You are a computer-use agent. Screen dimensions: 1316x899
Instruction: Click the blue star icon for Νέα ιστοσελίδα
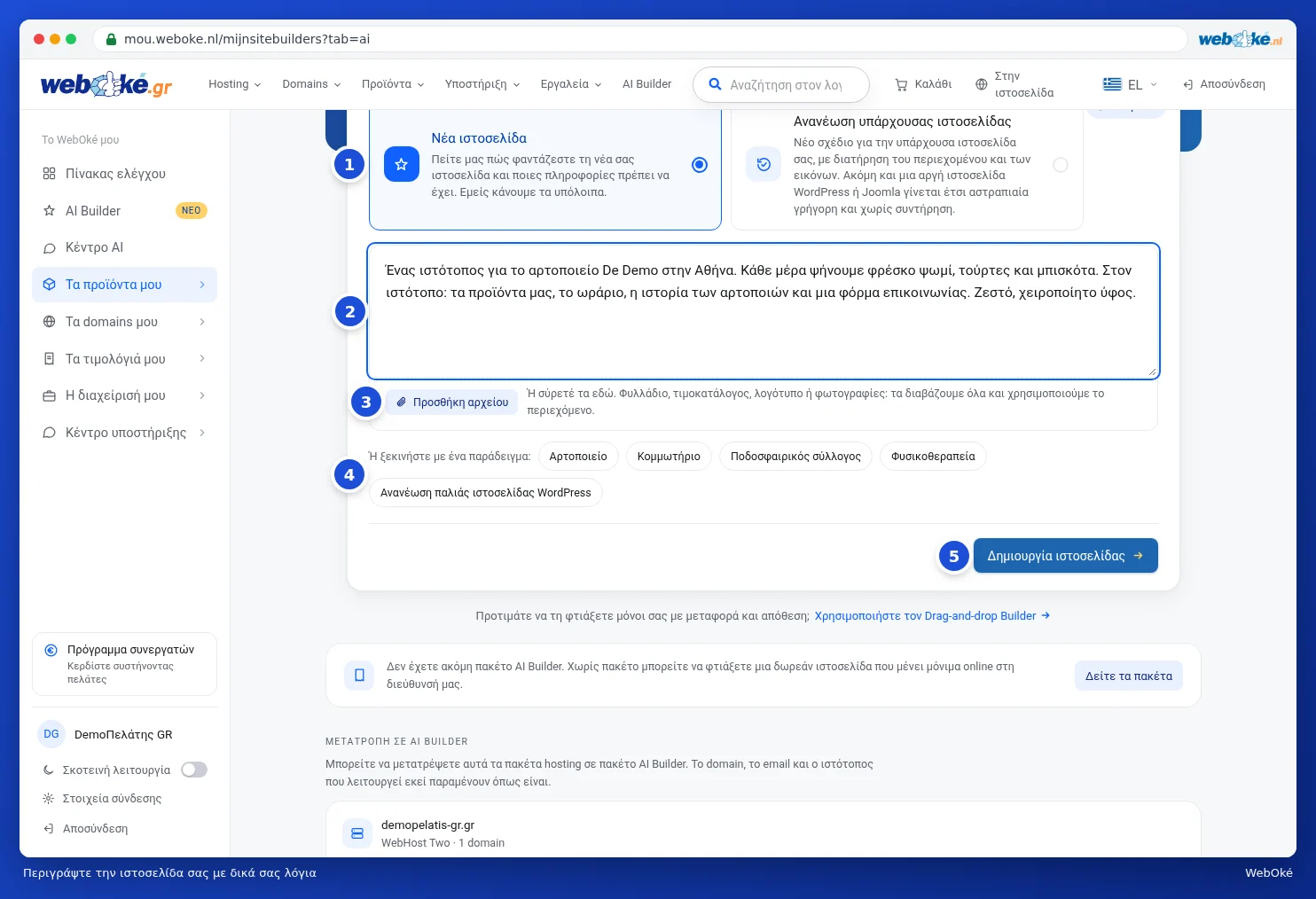402,164
